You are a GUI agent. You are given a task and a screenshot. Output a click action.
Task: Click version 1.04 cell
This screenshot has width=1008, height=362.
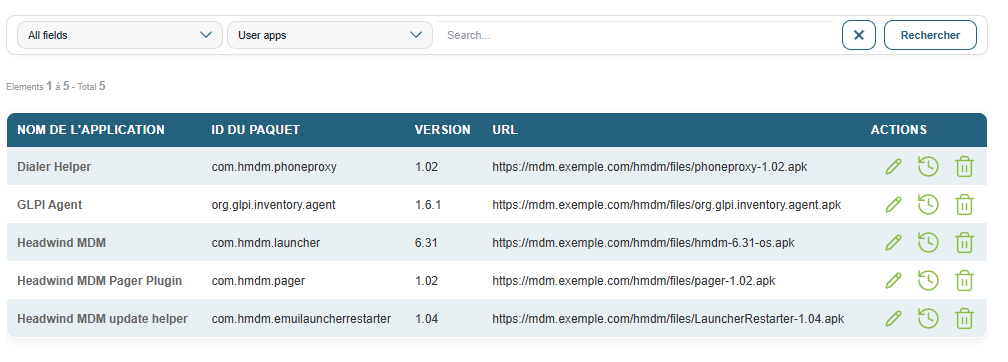pos(426,319)
